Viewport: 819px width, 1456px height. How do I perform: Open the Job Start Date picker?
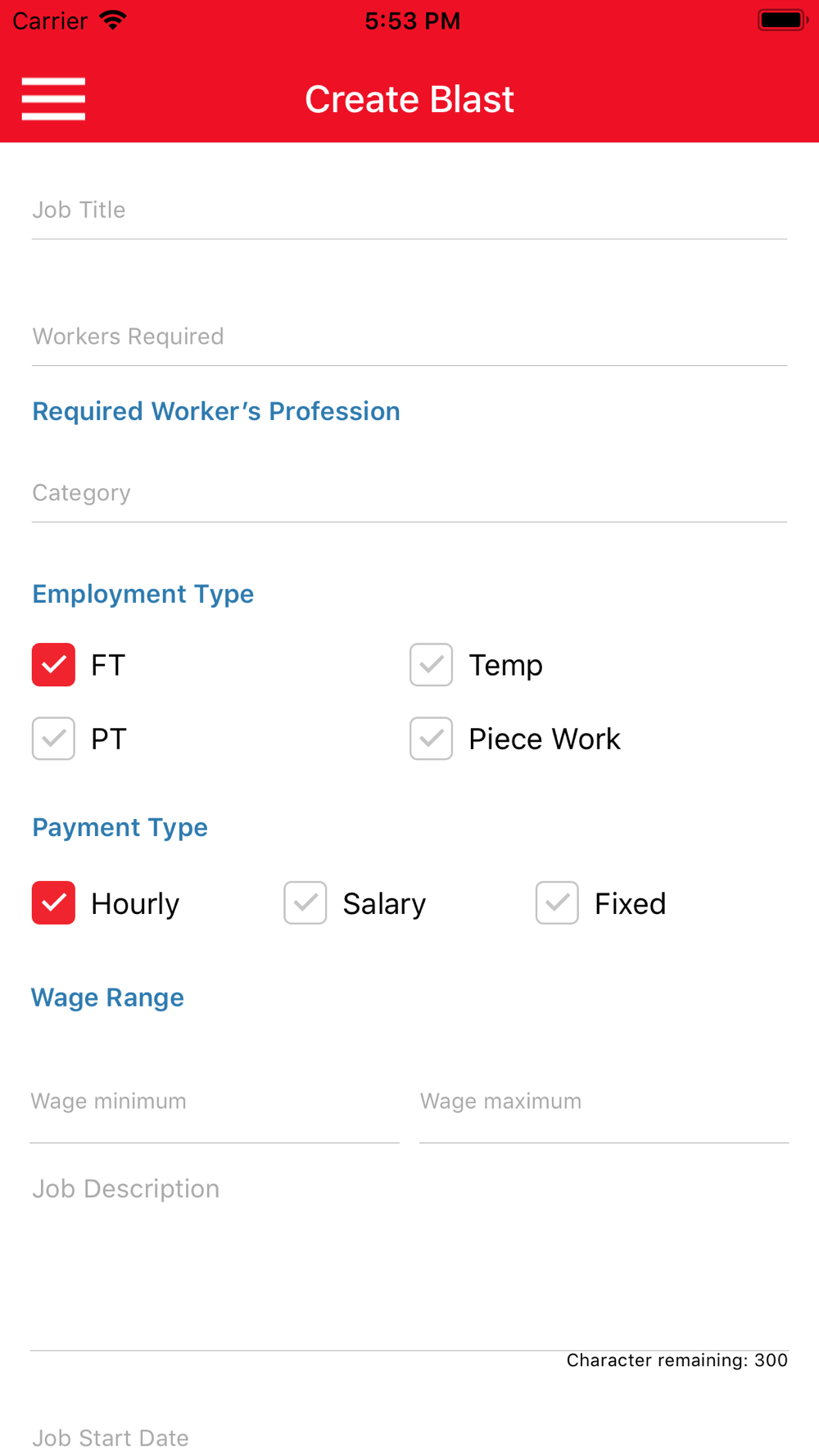409,1437
